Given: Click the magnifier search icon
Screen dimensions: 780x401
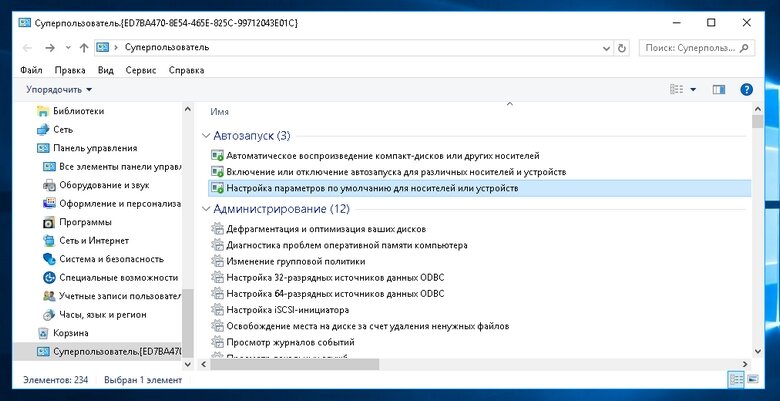Looking at the screenshot, I should click(x=744, y=48).
